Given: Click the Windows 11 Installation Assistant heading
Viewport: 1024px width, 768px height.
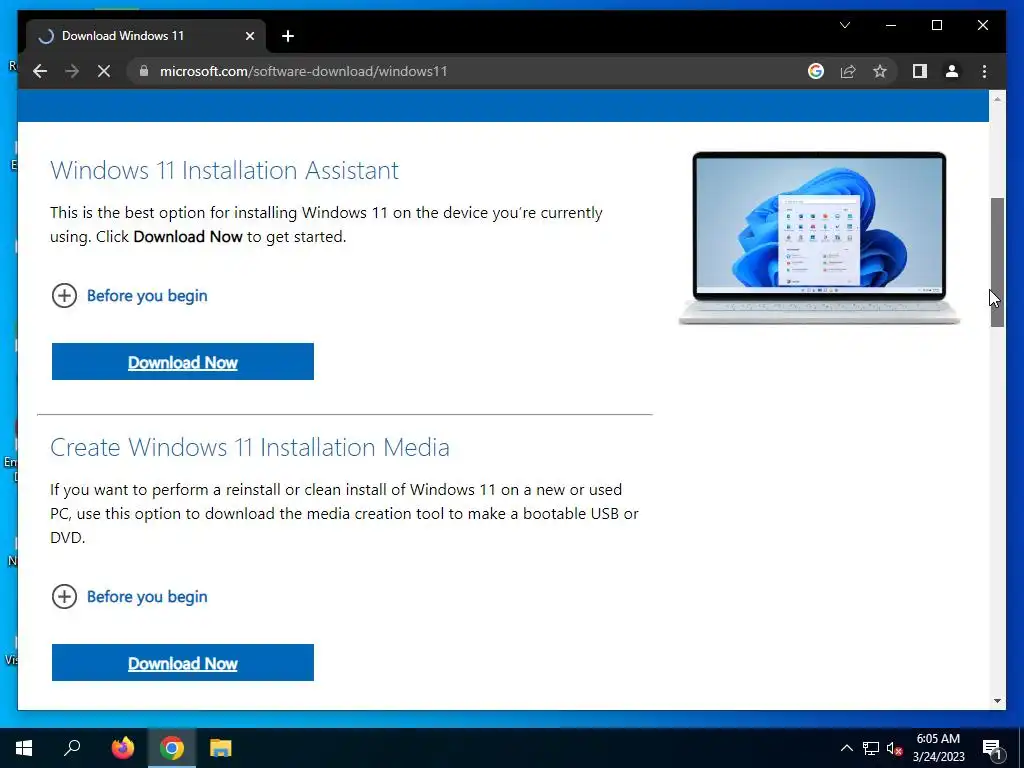Looking at the screenshot, I should (224, 170).
